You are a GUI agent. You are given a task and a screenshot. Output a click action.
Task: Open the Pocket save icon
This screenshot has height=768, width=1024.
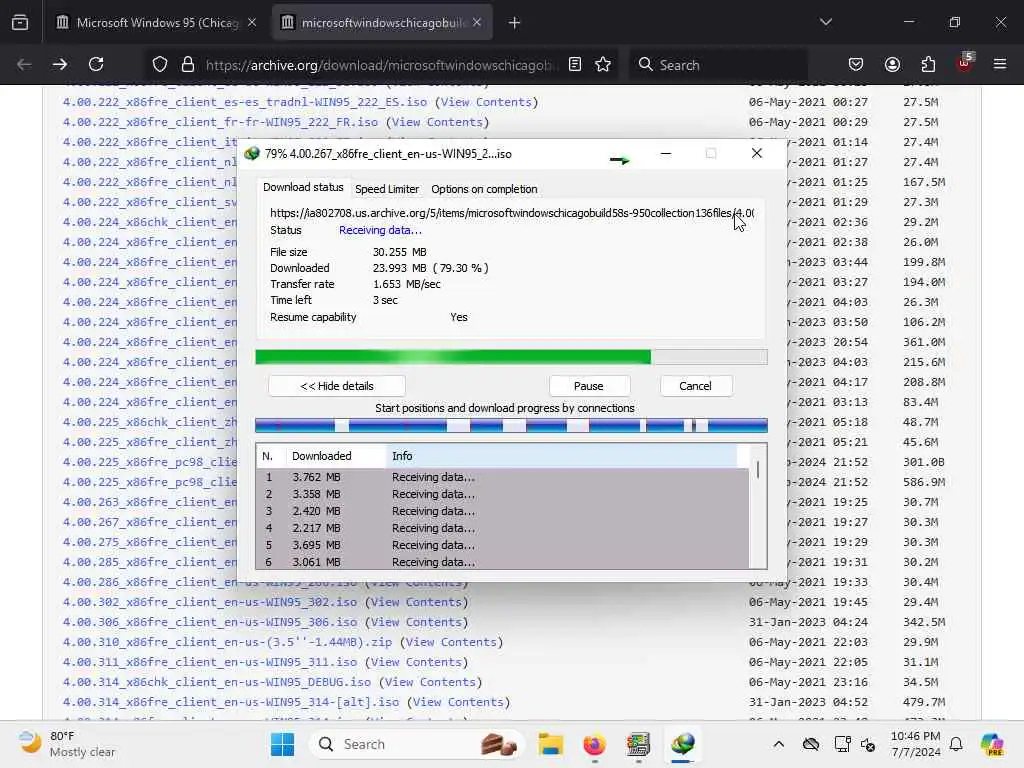pos(856,64)
